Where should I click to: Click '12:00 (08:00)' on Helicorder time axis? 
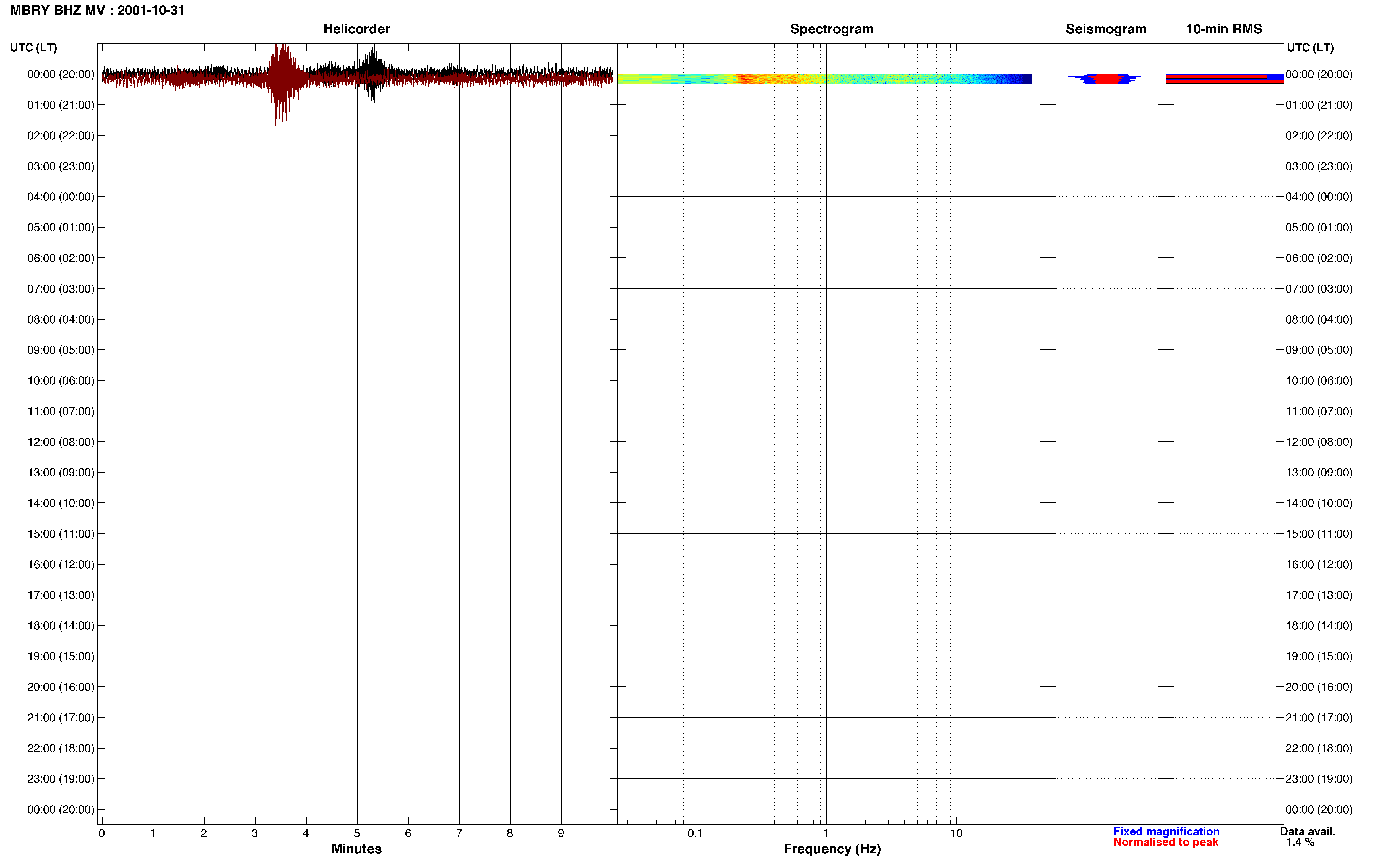pyautogui.click(x=61, y=442)
